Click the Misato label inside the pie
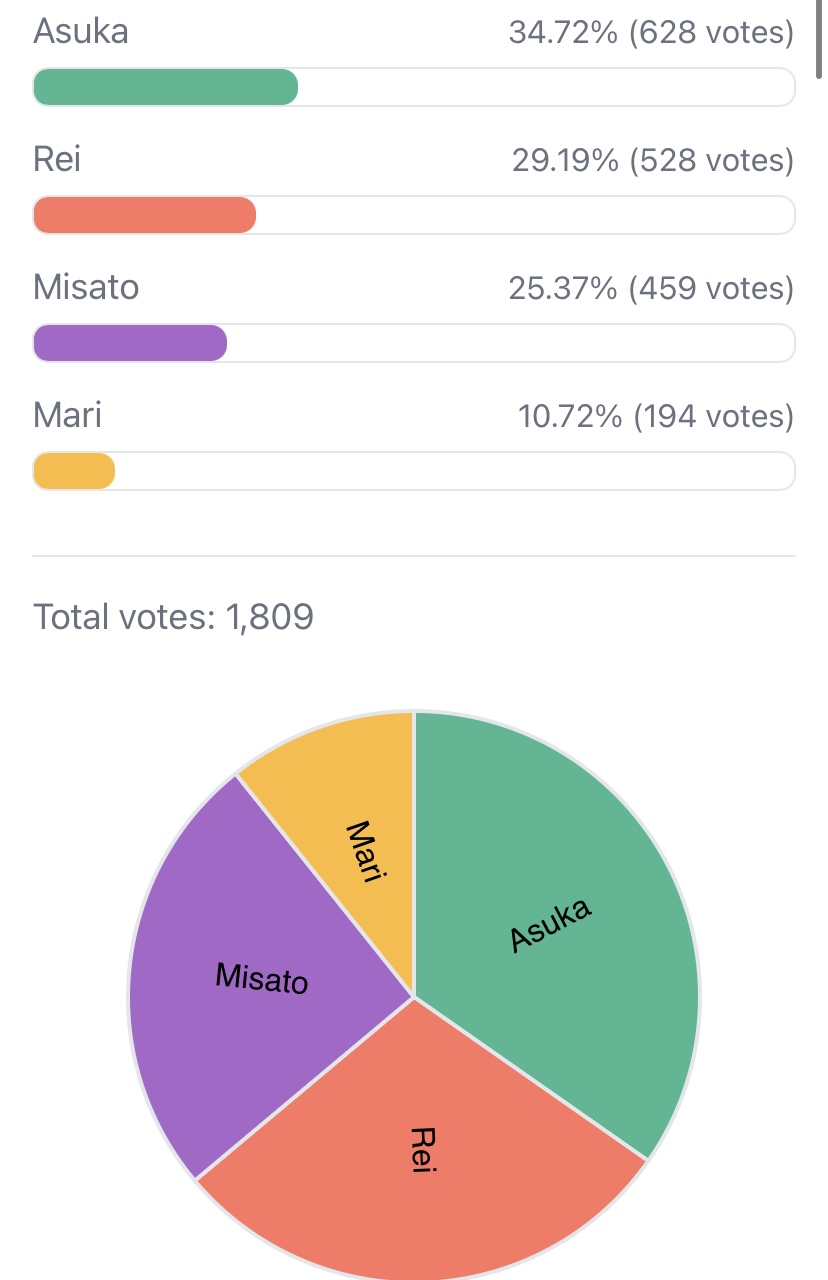The image size is (828, 1280). (262, 978)
